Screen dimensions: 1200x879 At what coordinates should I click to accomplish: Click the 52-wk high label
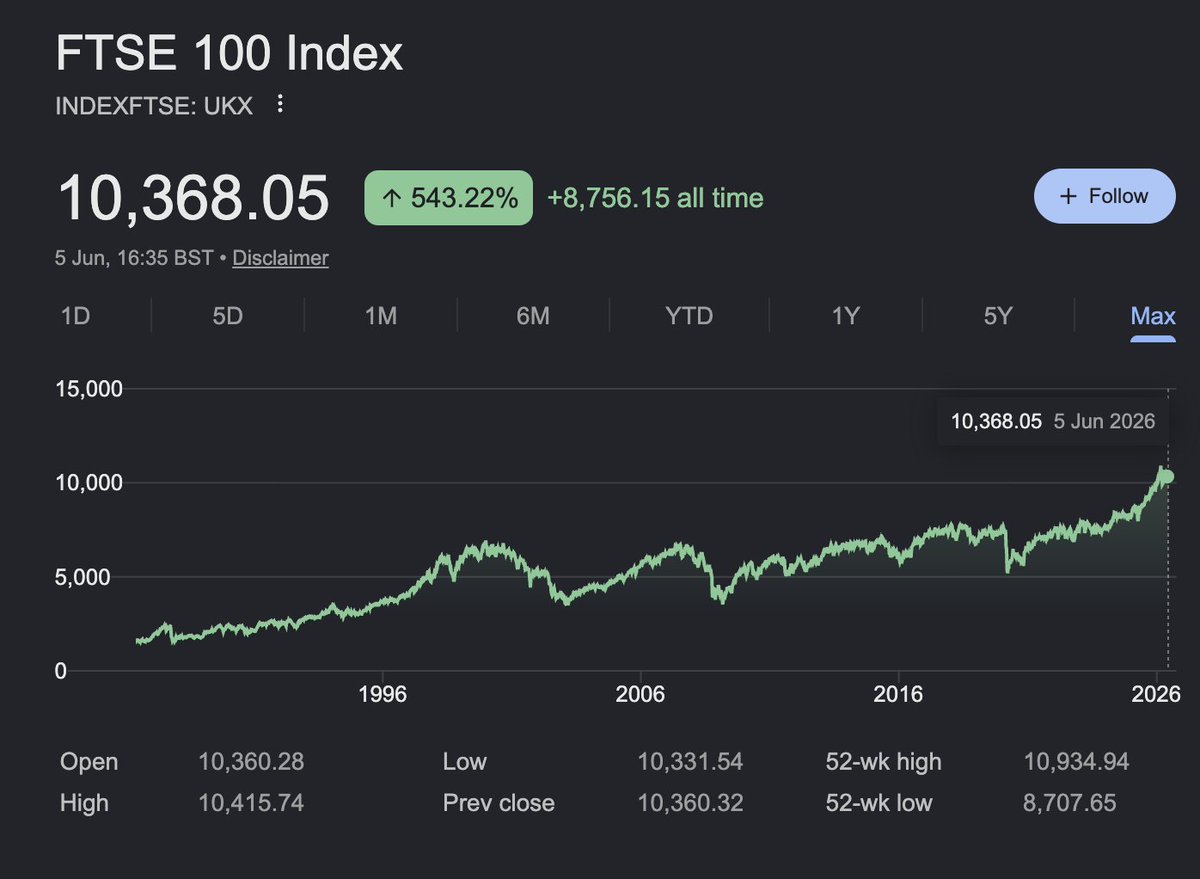pos(884,762)
